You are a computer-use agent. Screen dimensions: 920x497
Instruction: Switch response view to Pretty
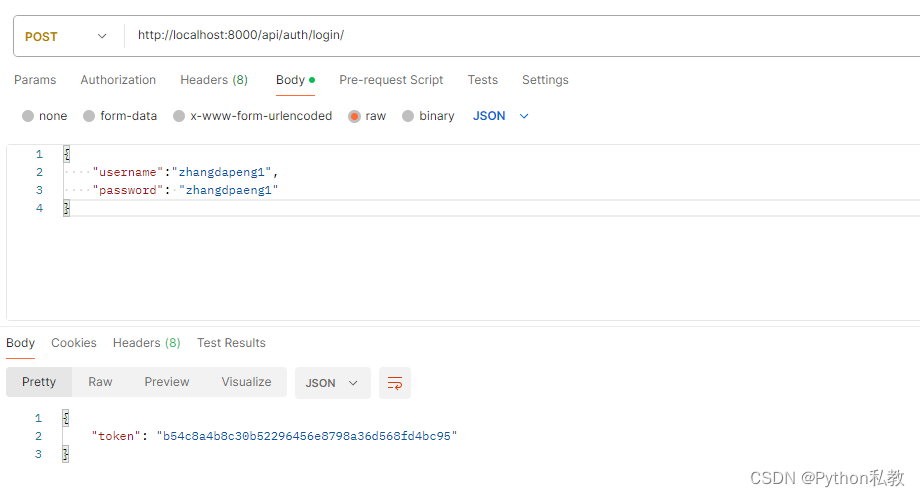pos(39,382)
